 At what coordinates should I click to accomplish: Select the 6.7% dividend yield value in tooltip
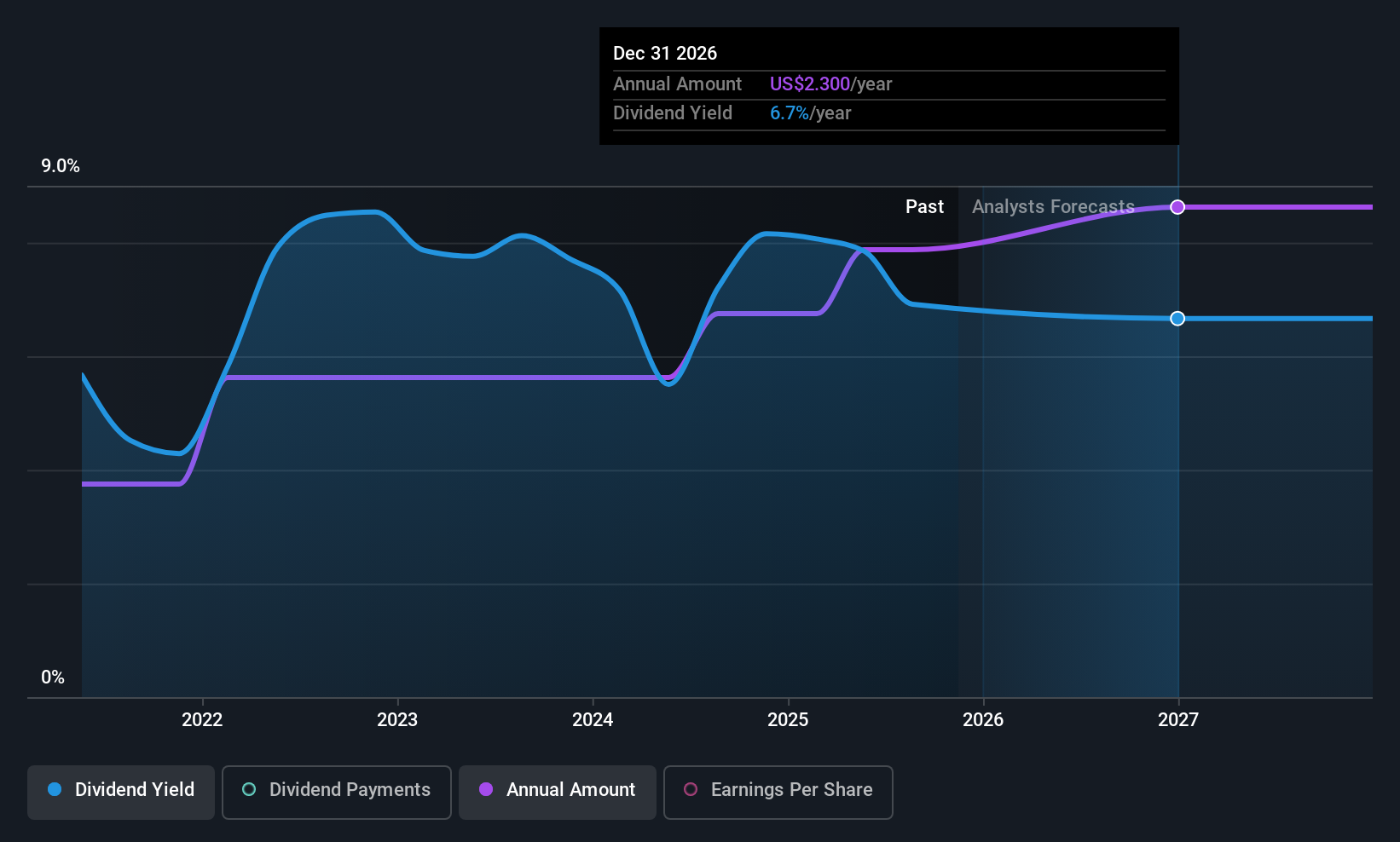[789, 113]
